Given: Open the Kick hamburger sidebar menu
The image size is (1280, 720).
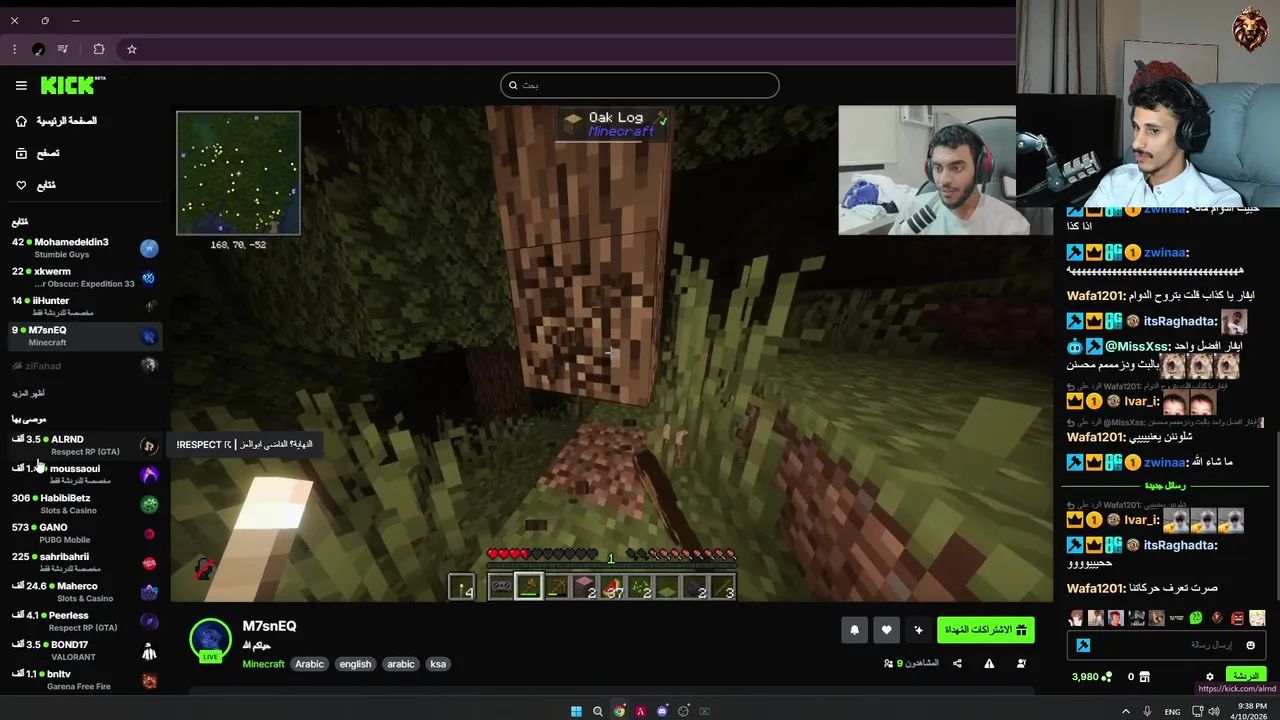Looking at the screenshot, I should pos(21,86).
